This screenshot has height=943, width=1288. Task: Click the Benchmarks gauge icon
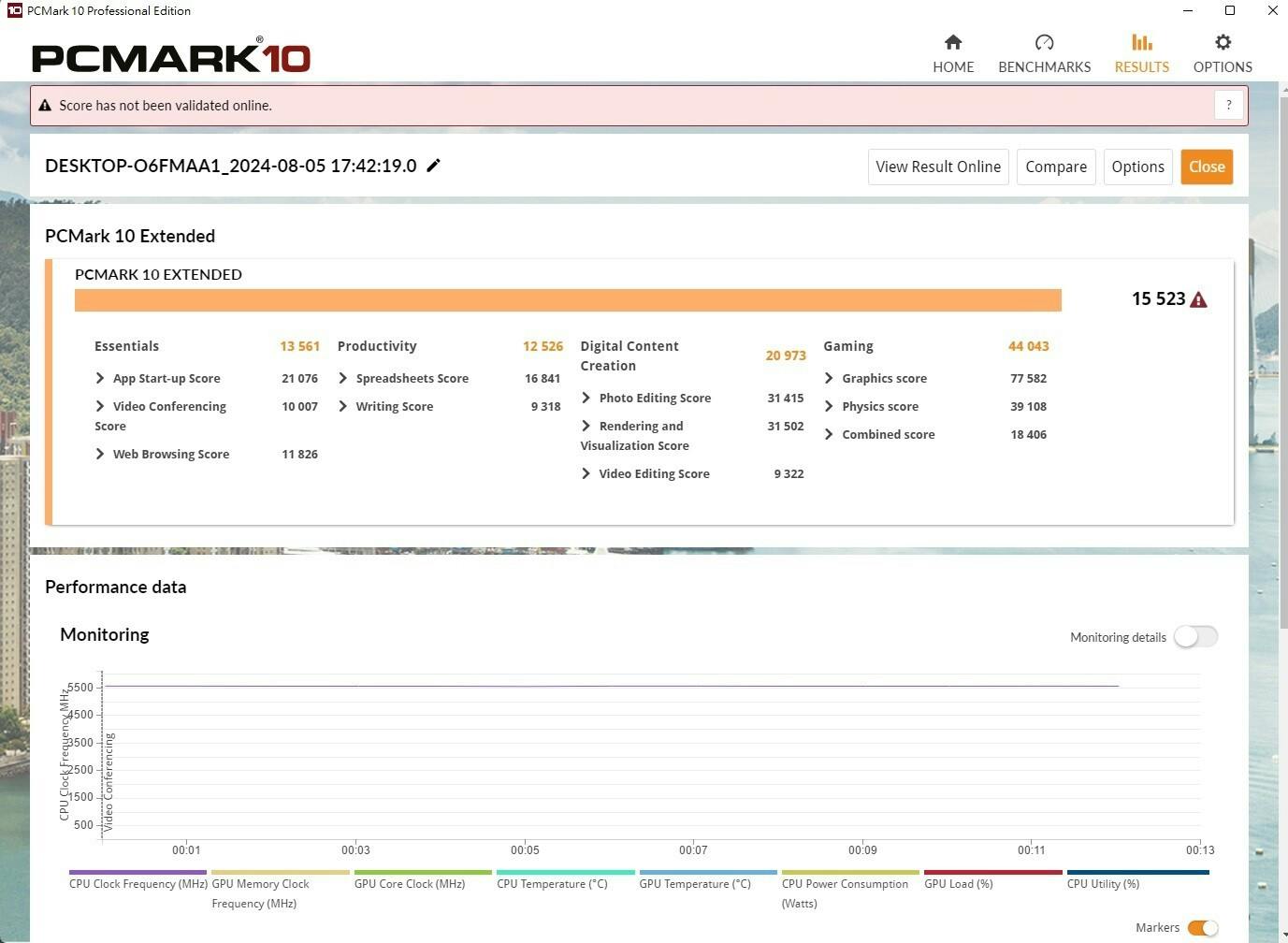pyautogui.click(x=1045, y=42)
